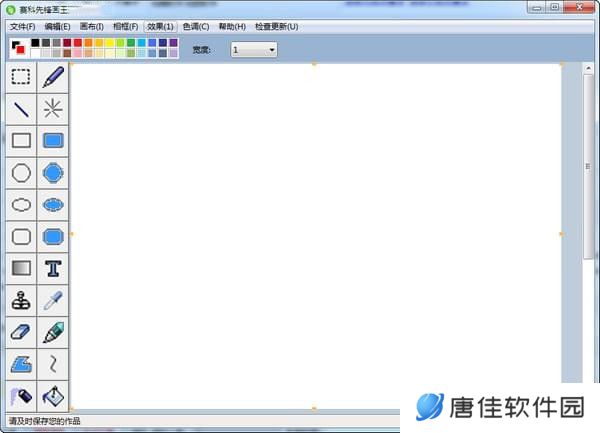Select the eraser tool
This screenshot has width=600, height=433.
21,332
